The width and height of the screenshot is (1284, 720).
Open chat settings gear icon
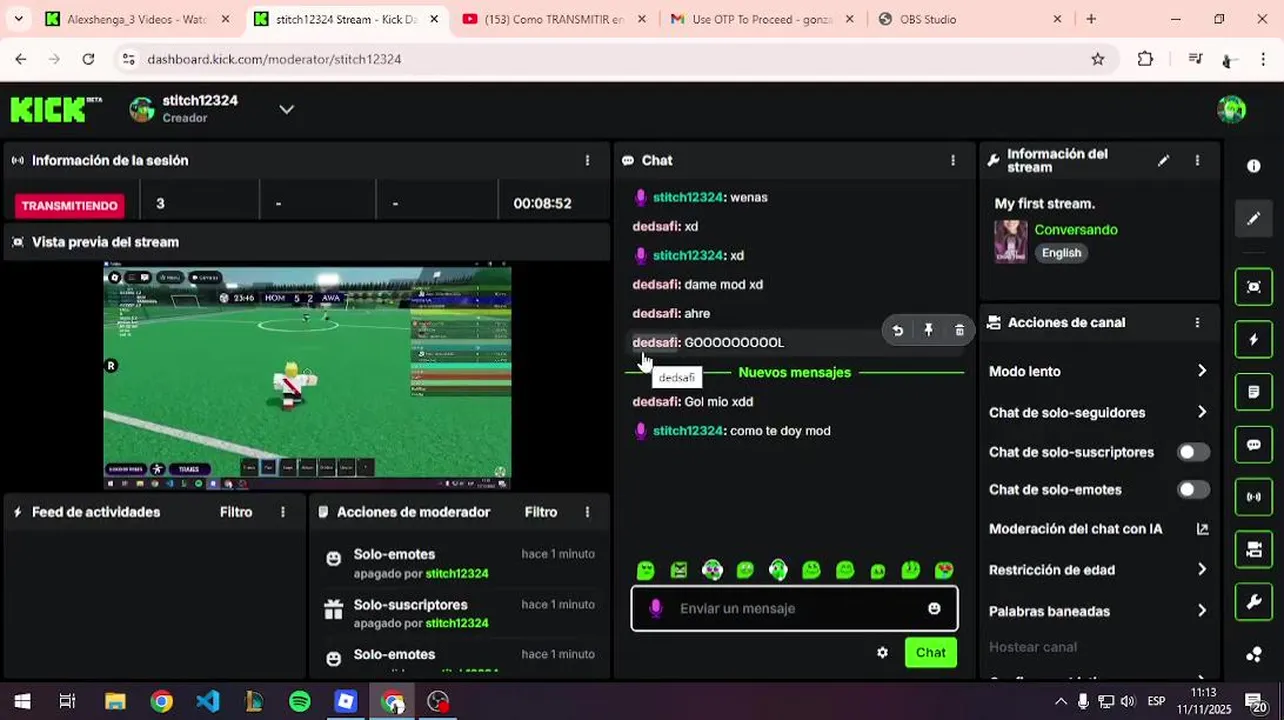pos(882,652)
